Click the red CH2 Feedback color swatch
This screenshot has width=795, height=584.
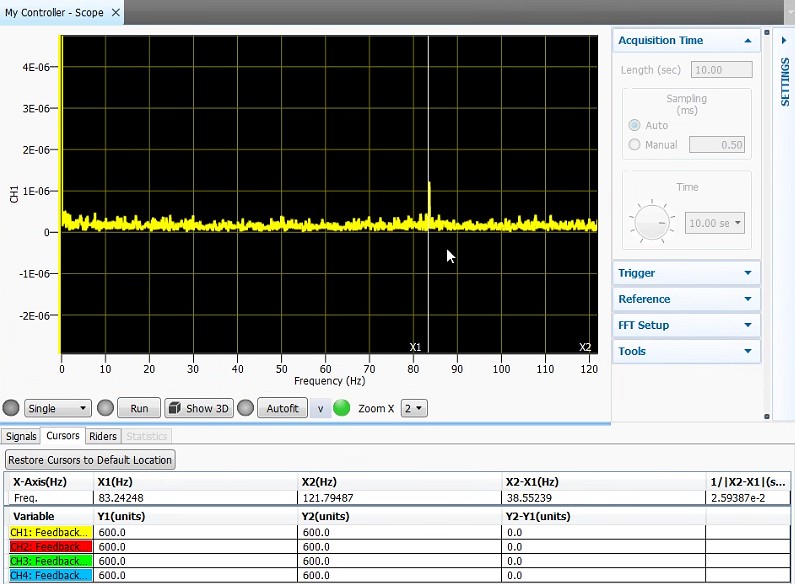[51, 546]
